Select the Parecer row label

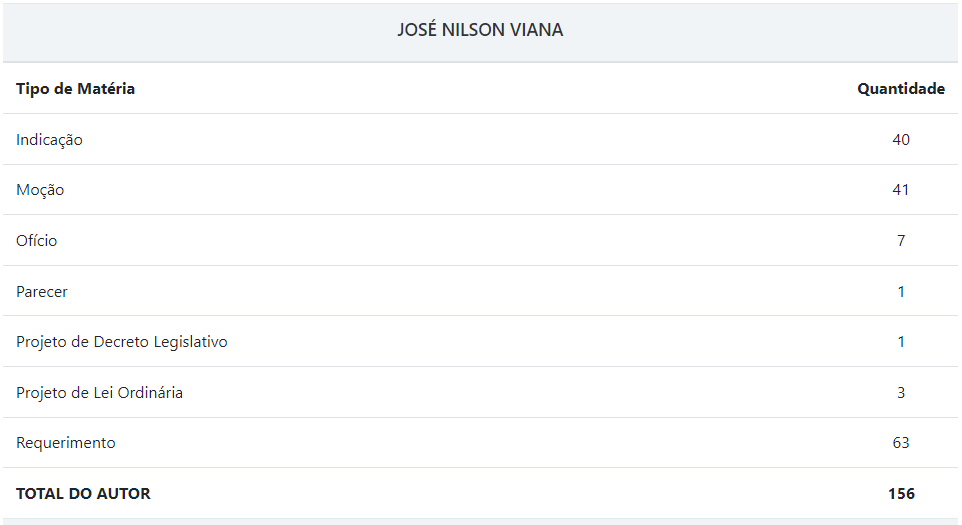click(x=42, y=291)
